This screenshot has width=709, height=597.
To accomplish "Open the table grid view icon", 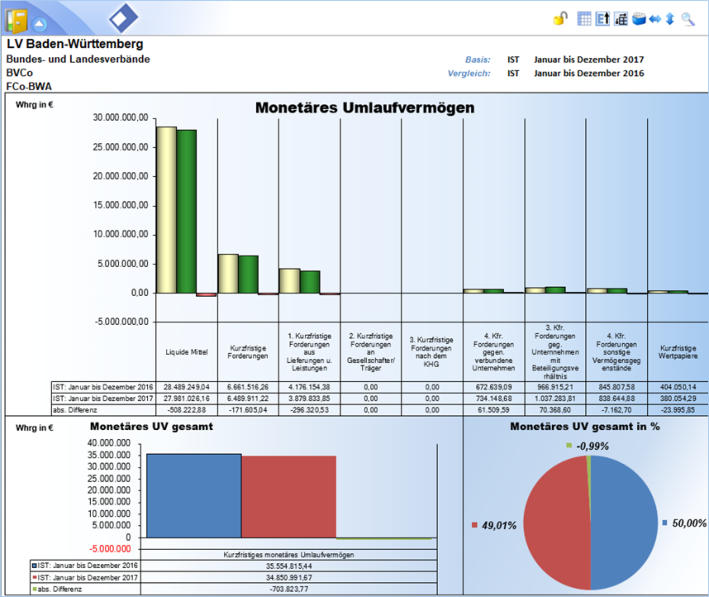I will (585, 18).
